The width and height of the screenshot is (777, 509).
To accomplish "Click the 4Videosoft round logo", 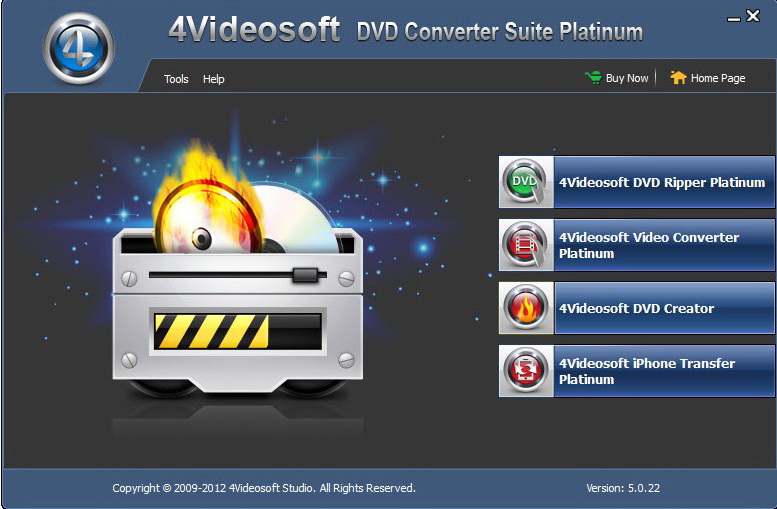I will (x=79, y=48).
